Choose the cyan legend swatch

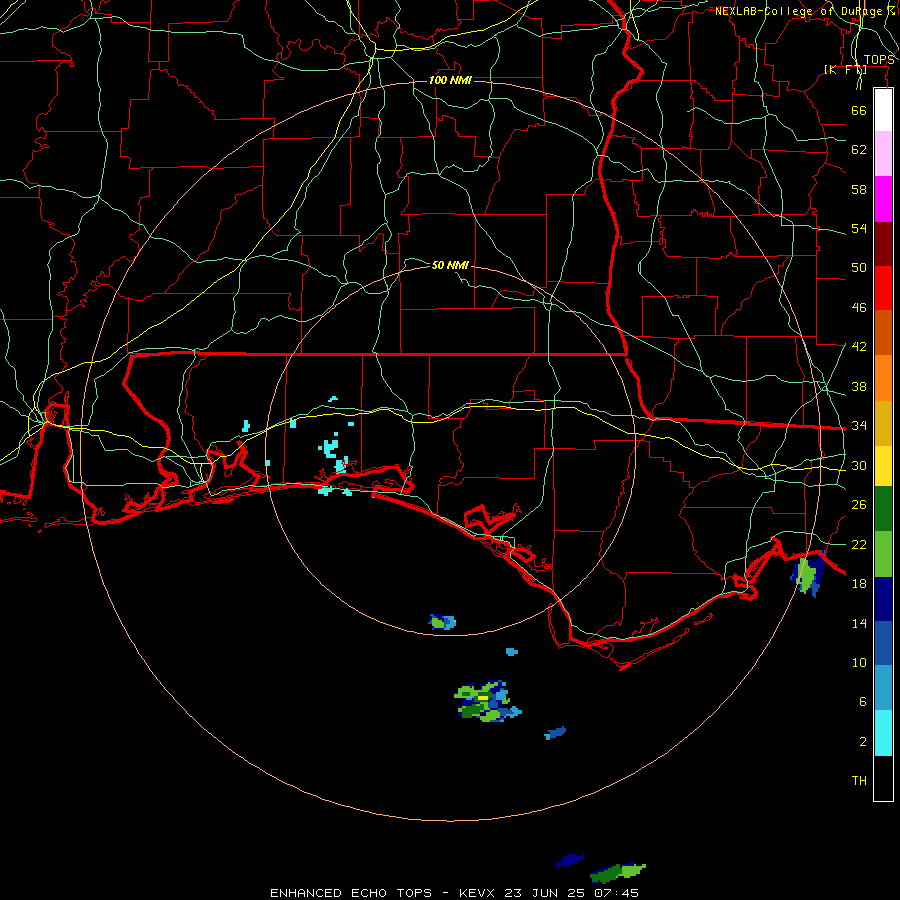pyautogui.click(x=883, y=733)
